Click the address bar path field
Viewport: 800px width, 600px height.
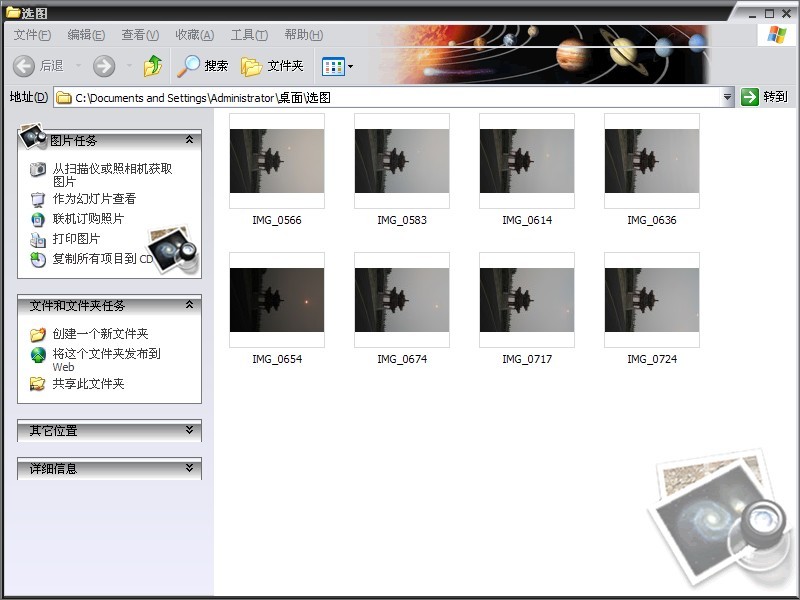coord(393,97)
